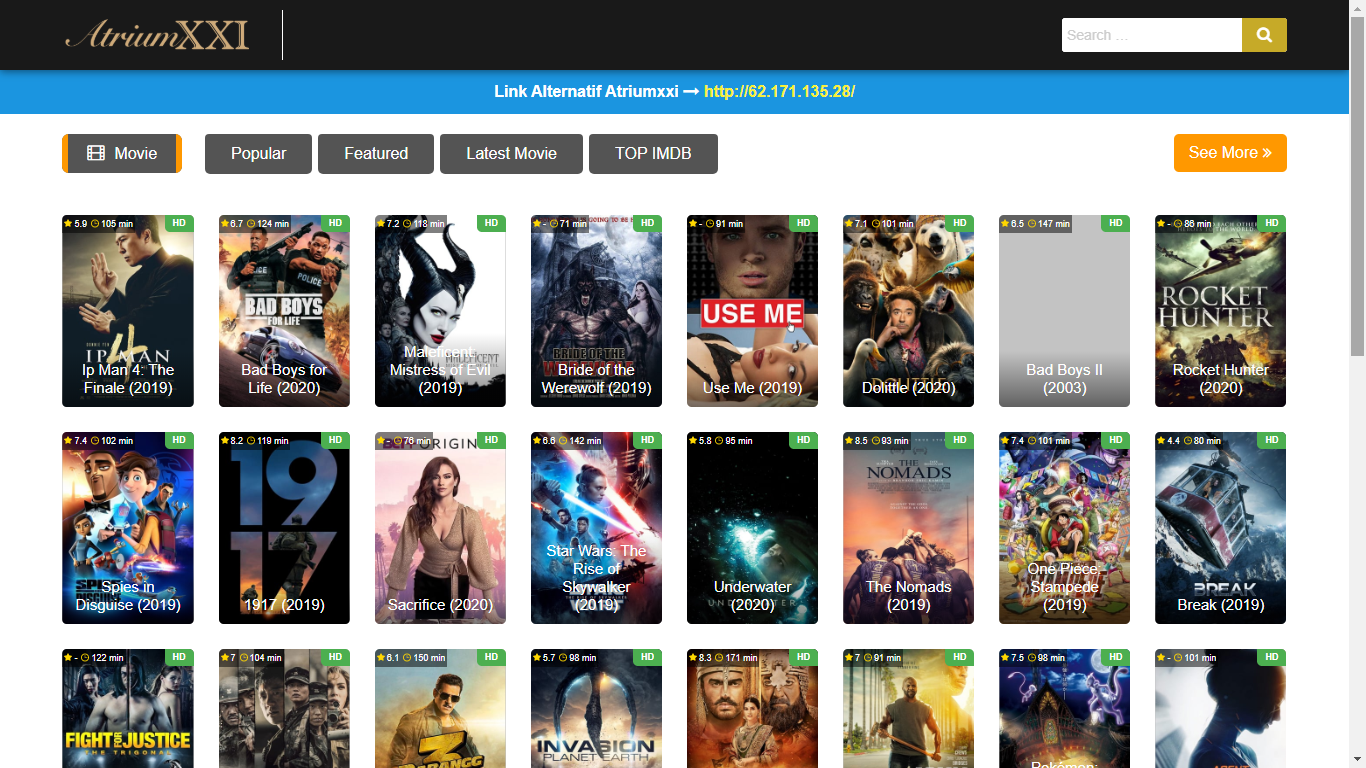Viewport: 1366px width, 768px height.
Task: Click star rating 7.1 on Dolittle poster
Action: [856, 224]
